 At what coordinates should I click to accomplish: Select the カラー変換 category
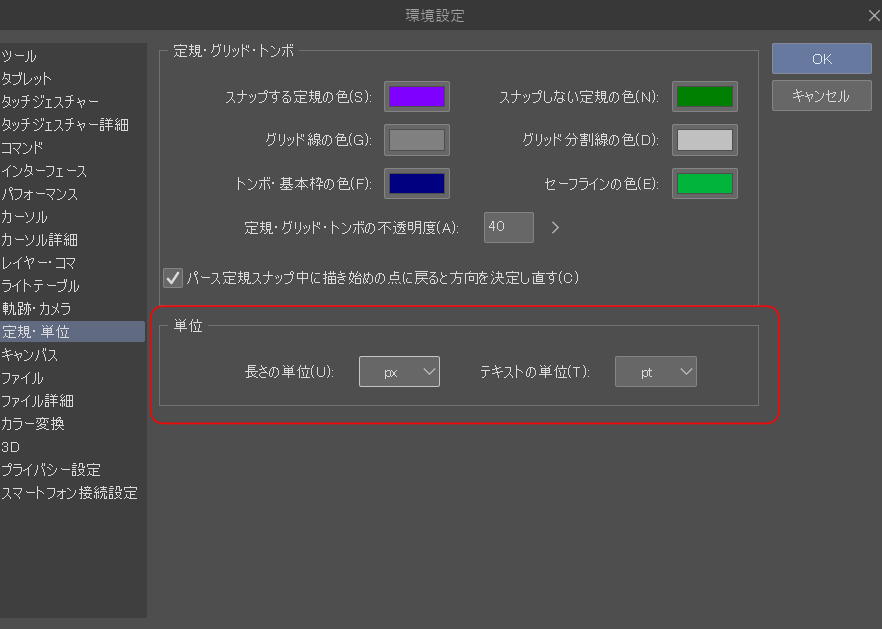33,424
